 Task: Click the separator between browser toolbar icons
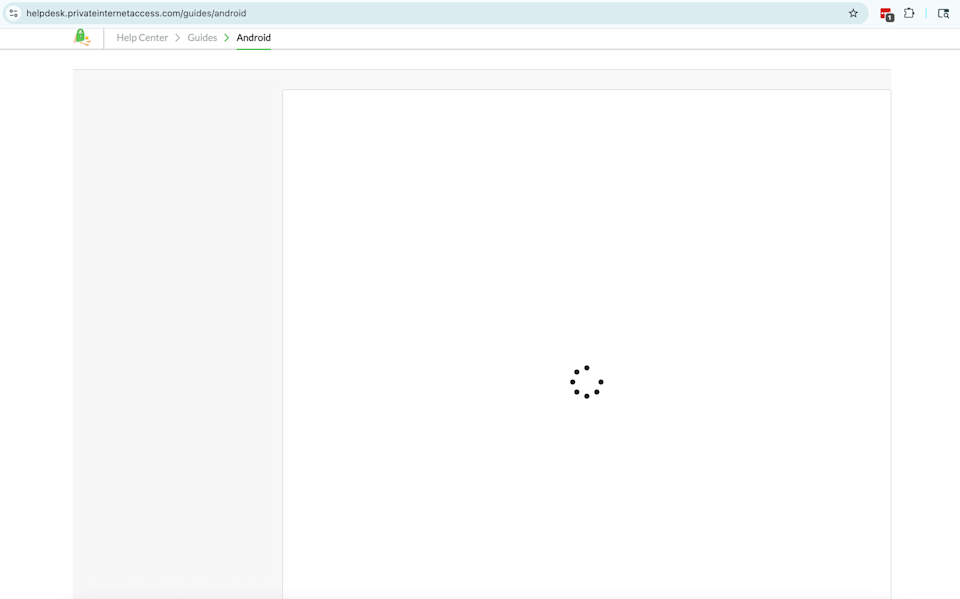pos(926,13)
